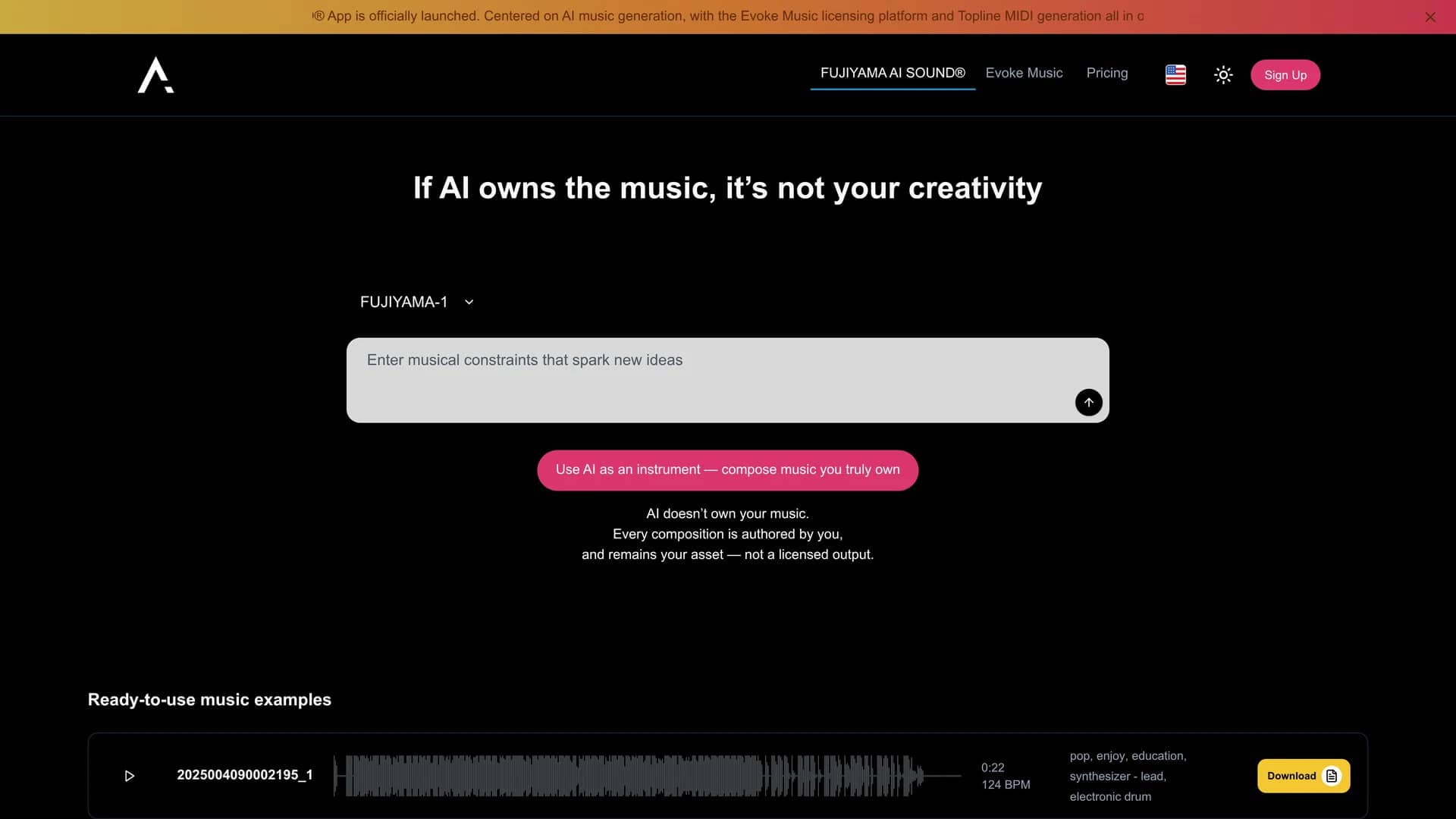
Task: Play the 2025004090002195_1 example track
Action: coord(130,776)
